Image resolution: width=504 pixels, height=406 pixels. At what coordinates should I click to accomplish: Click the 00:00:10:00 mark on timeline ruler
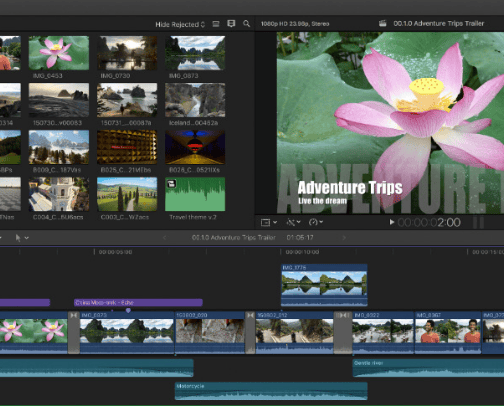(x=302, y=252)
